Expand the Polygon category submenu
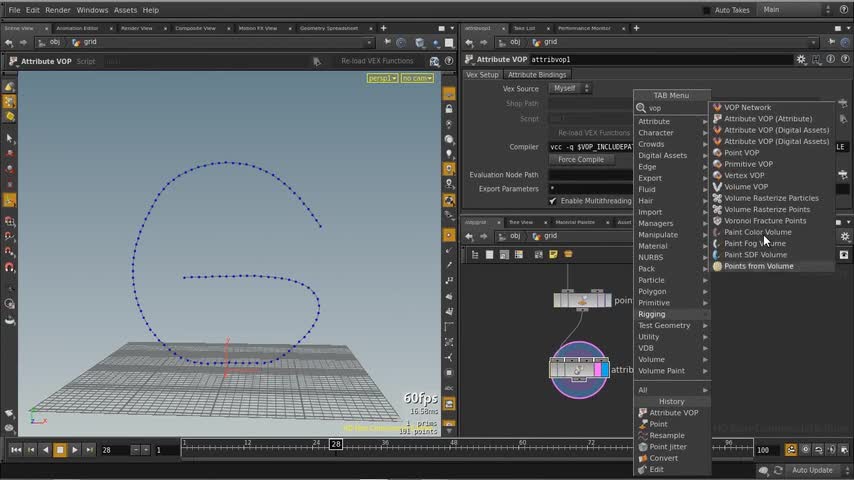The width and height of the screenshot is (854, 480). pyautogui.click(x=672, y=291)
